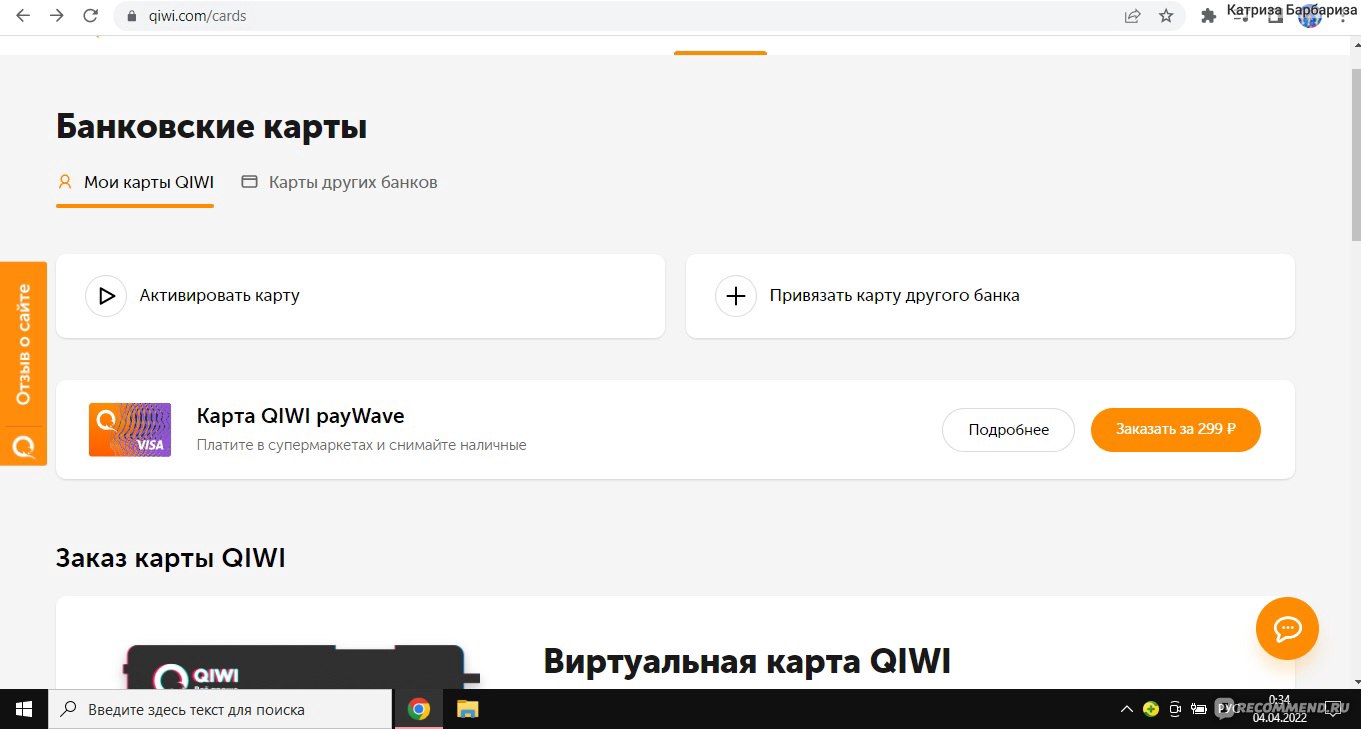
Task: Click the Активировать карту card
Action: [360, 296]
